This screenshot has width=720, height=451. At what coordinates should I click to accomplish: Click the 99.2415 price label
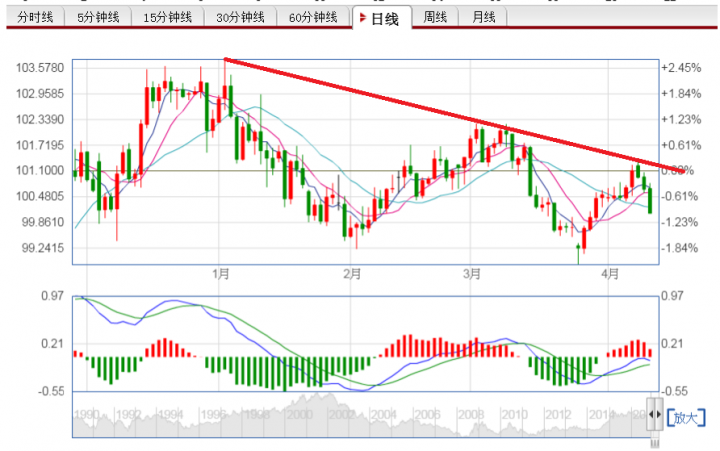[x=43, y=248]
